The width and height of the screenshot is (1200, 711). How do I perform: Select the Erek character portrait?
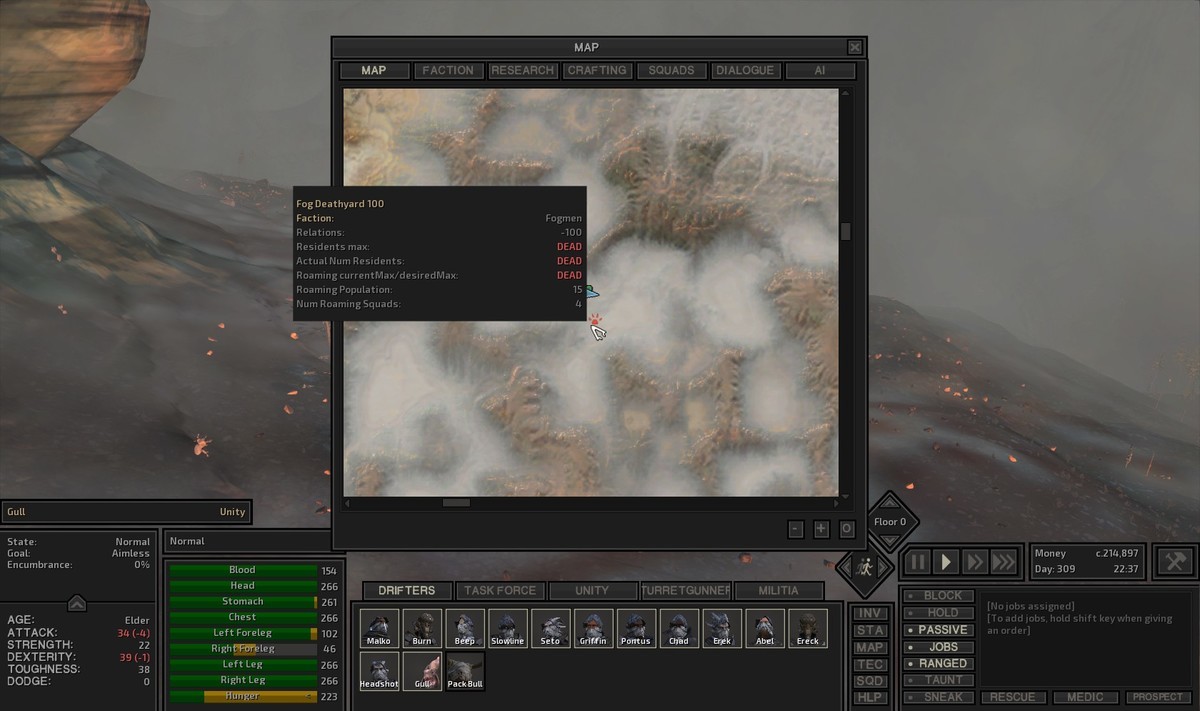pyautogui.click(x=722, y=629)
